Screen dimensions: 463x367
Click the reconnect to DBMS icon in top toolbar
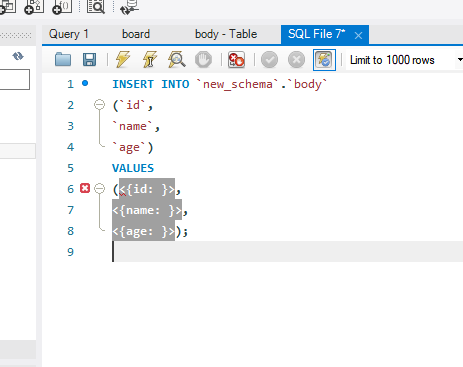pos(129,7)
